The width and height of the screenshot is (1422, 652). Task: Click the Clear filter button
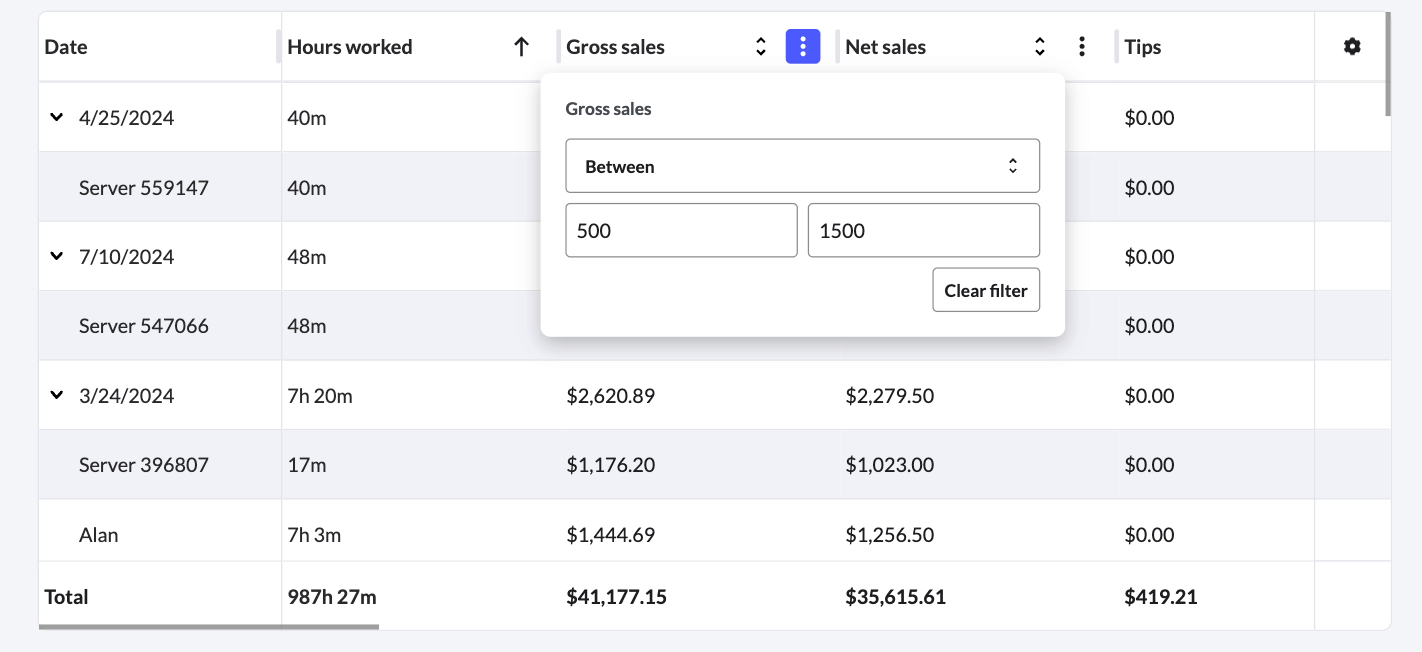click(986, 290)
